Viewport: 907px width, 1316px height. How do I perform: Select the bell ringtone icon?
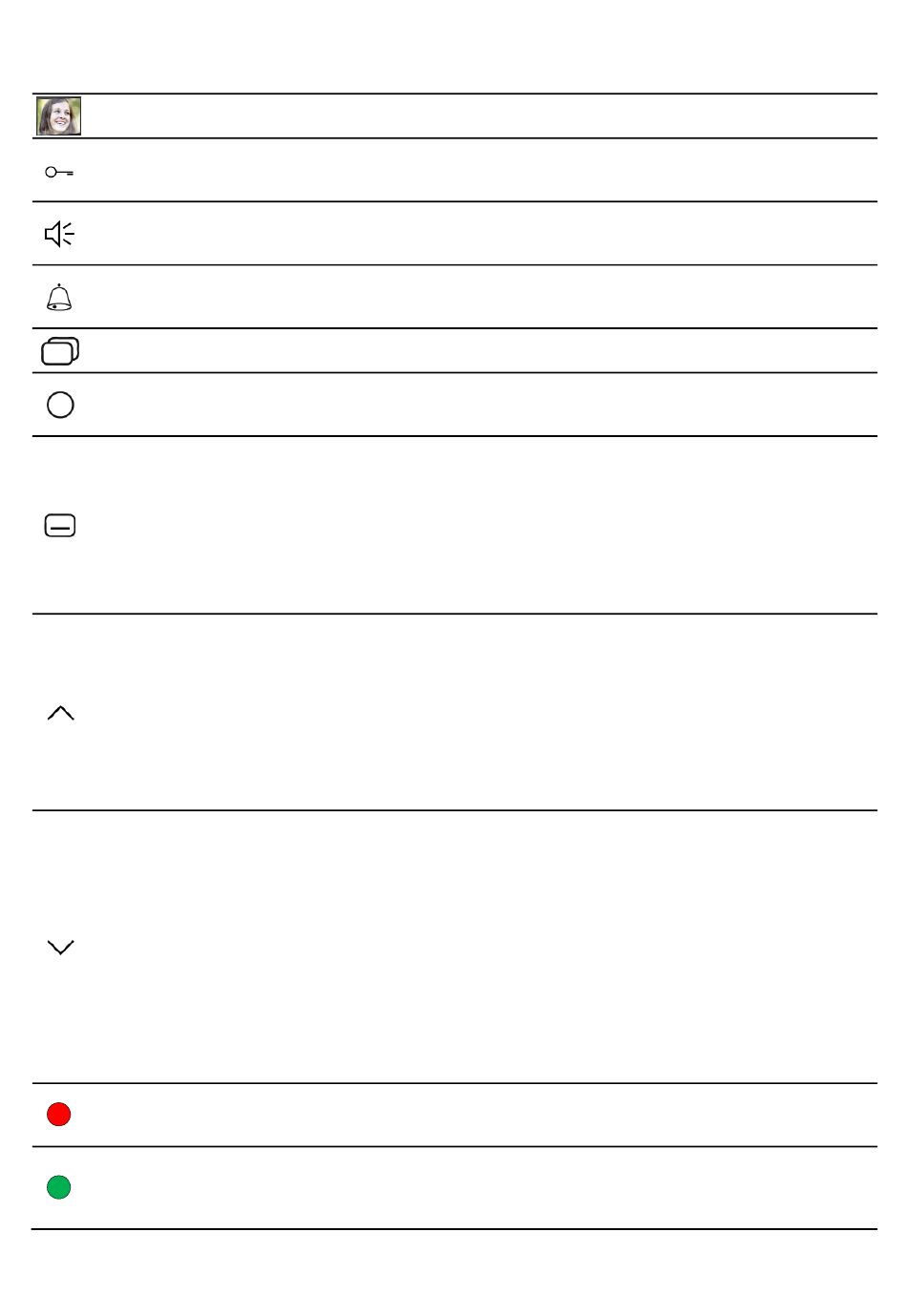click(x=59, y=298)
